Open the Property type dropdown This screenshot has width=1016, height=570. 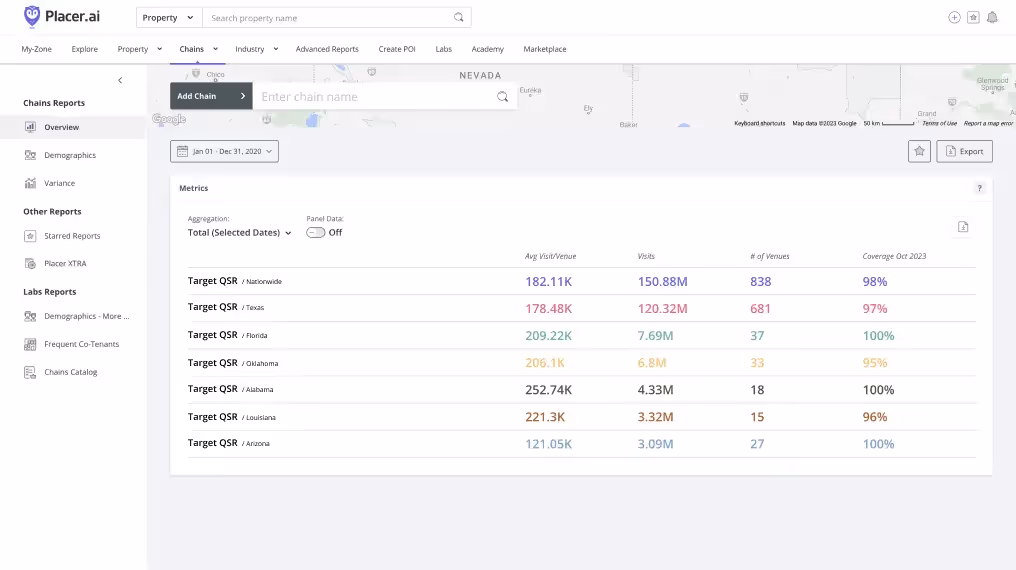(168, 17)
